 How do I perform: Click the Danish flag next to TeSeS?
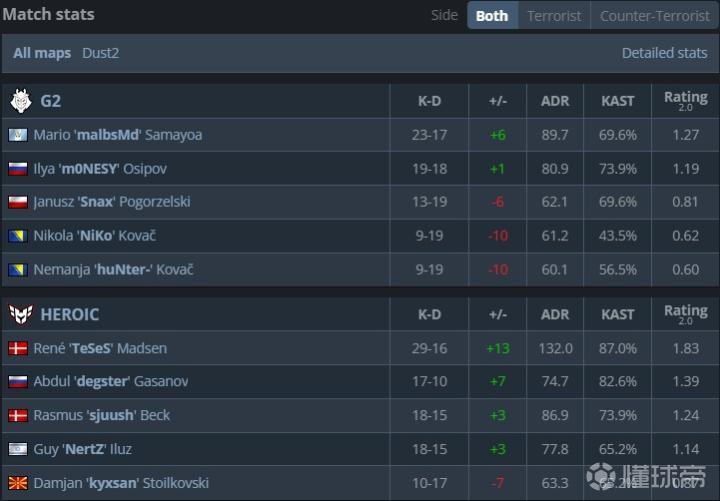[17, 348]
